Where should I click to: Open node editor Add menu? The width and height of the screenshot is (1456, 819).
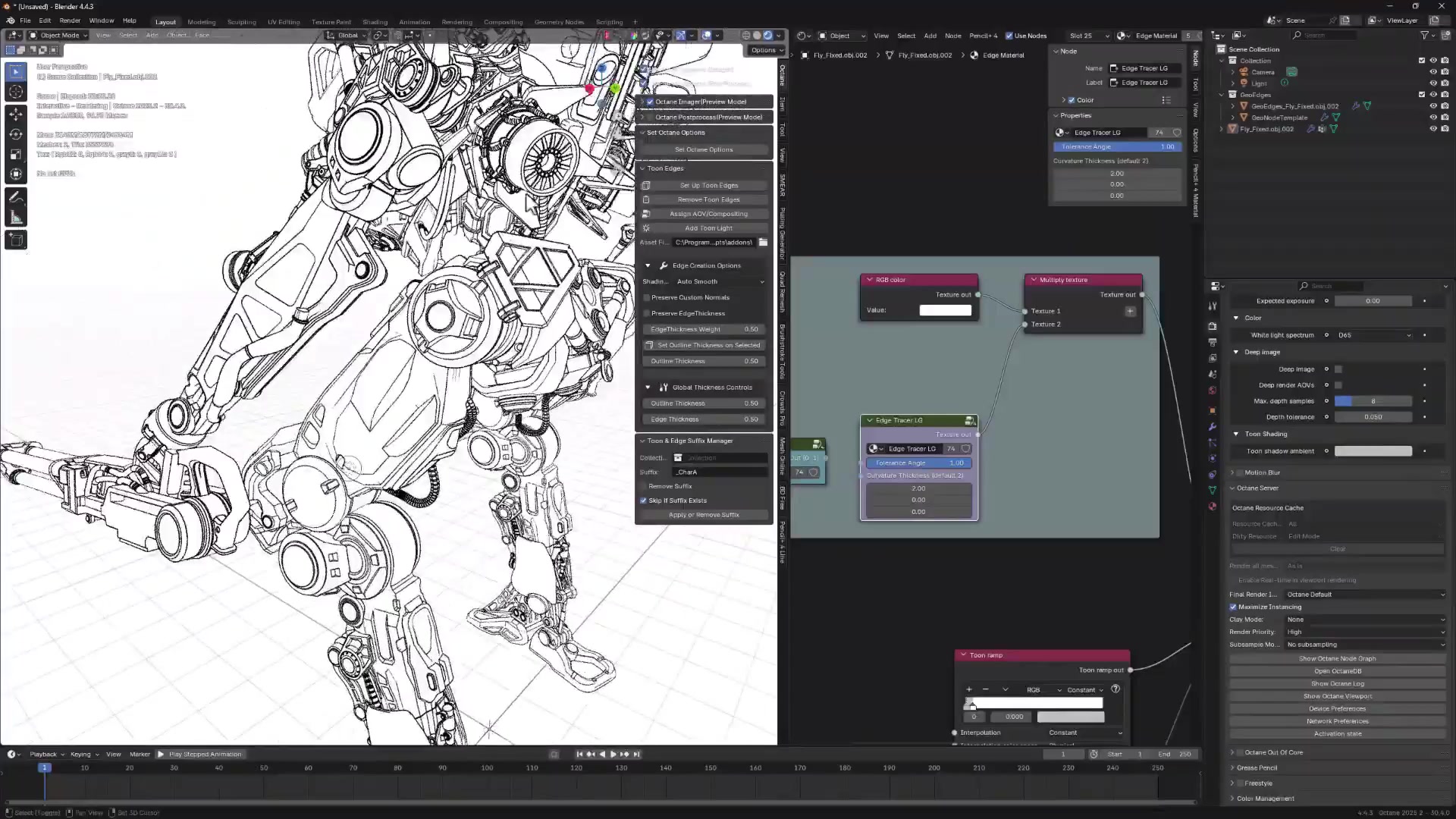click(930, 36)
